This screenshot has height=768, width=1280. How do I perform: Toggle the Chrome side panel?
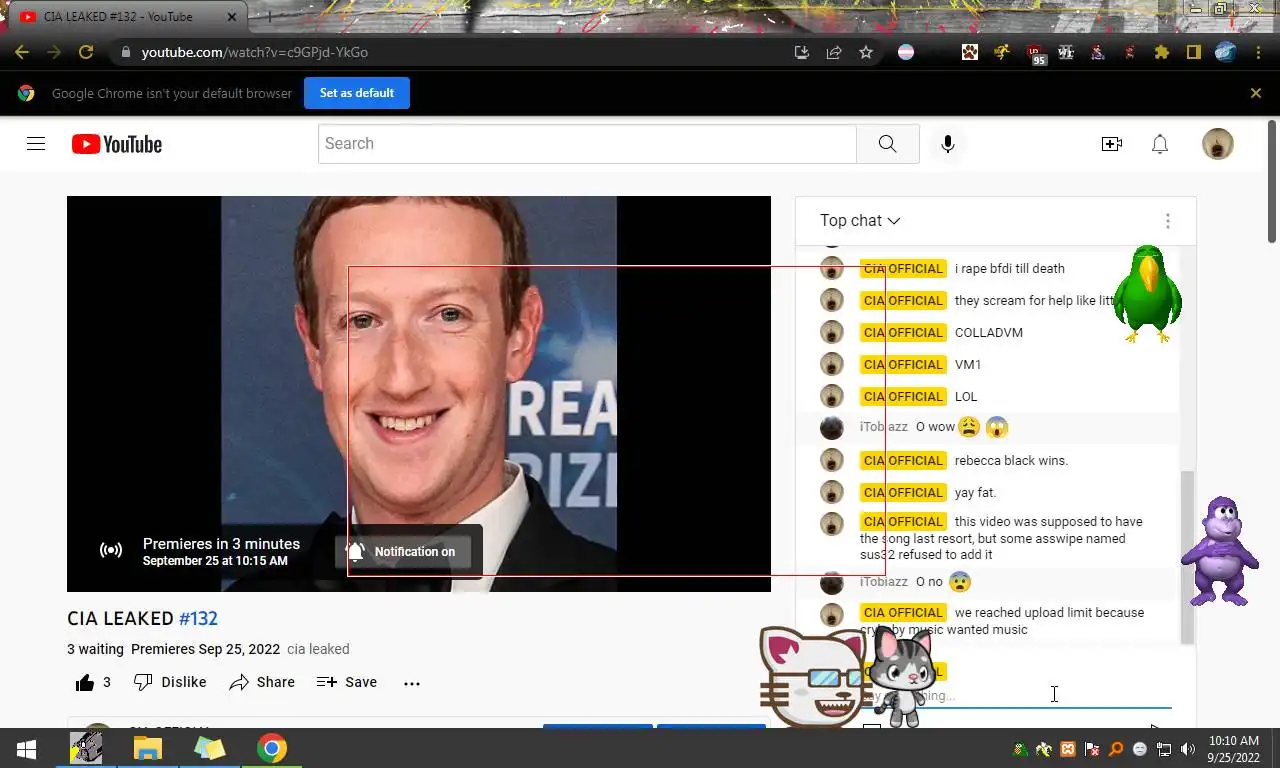pos(1194,52)
